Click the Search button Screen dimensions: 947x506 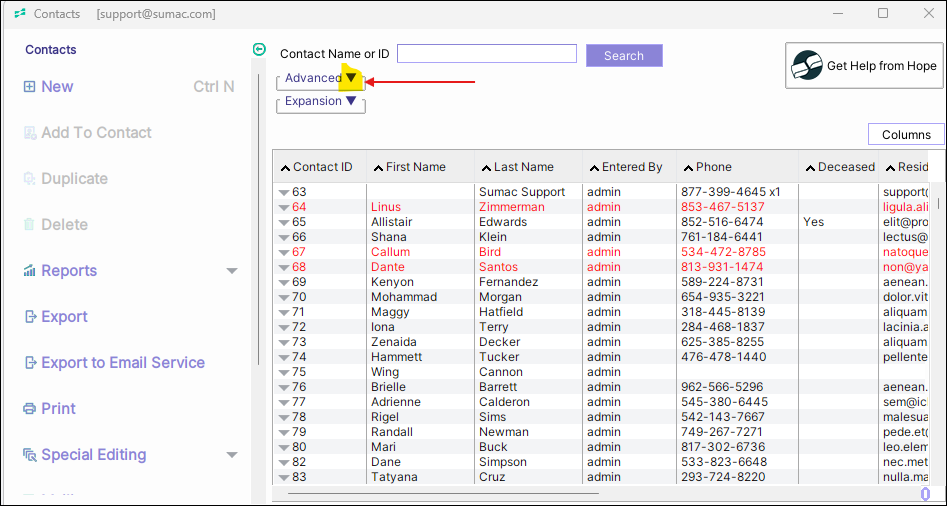coord(624,56)
